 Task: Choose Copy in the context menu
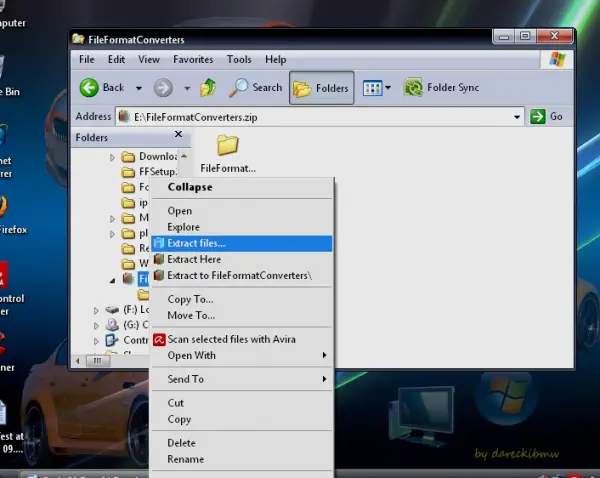[x=241, y=419]
